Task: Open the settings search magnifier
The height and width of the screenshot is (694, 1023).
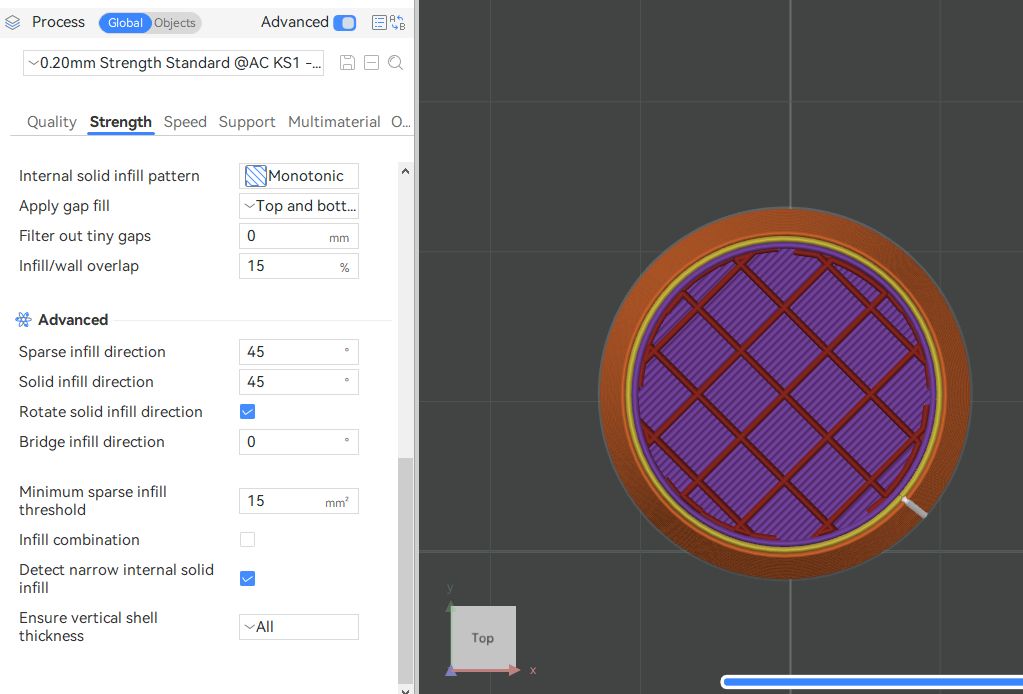Action: point(395,63)
